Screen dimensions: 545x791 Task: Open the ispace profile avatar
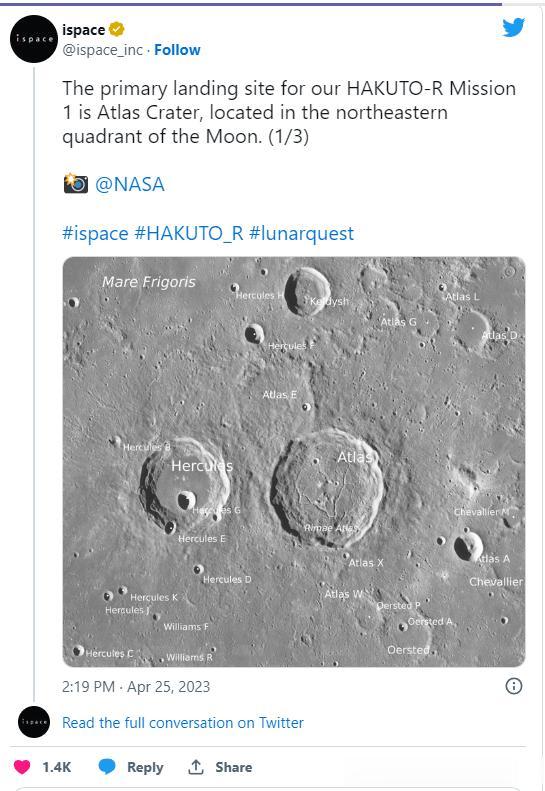34,39
